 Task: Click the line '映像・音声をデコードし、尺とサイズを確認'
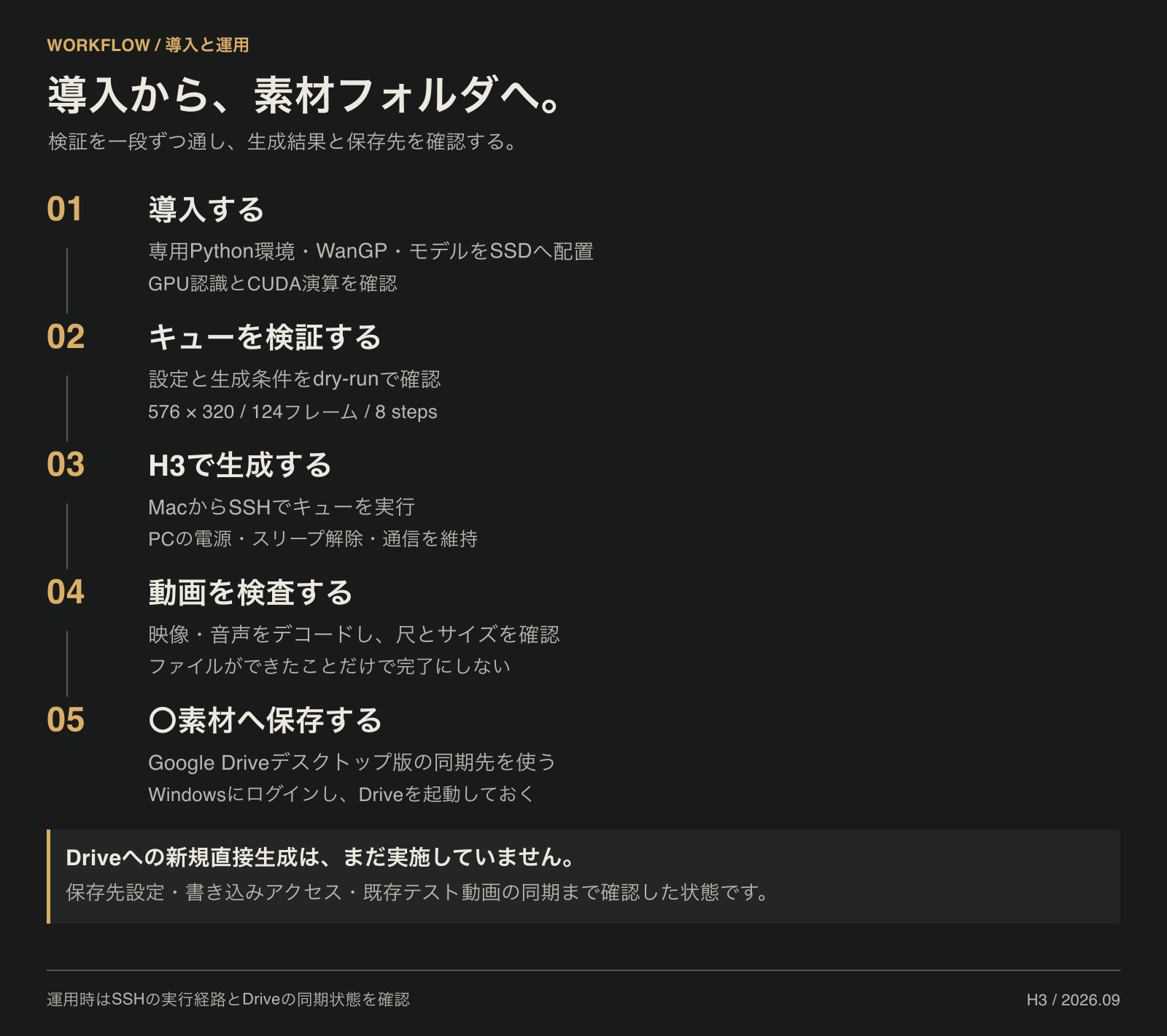tap(354, 634)
